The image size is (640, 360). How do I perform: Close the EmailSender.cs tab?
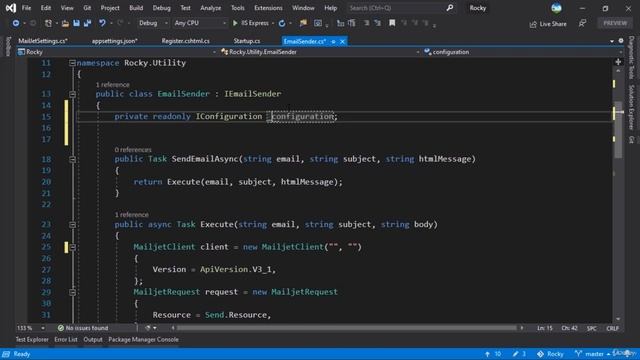click(x=342, y=42)
